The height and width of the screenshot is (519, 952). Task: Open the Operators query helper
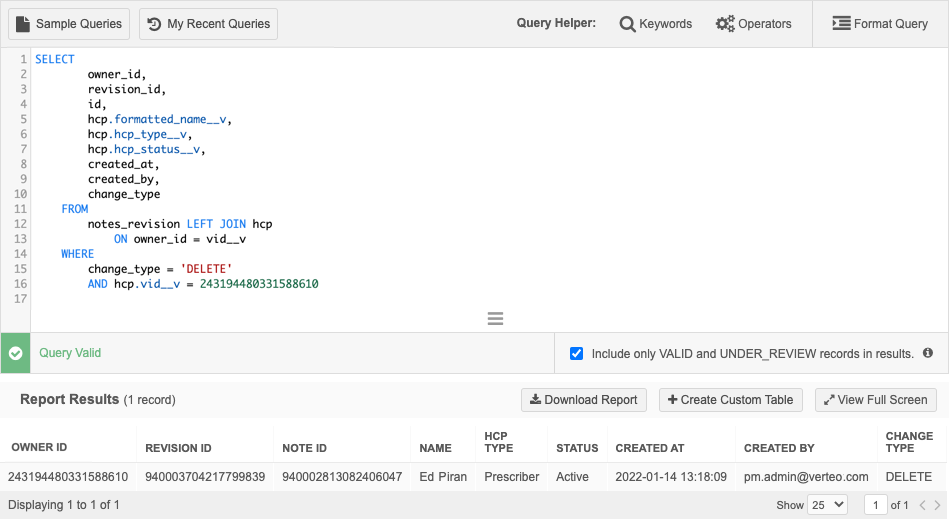coord(753,24)
